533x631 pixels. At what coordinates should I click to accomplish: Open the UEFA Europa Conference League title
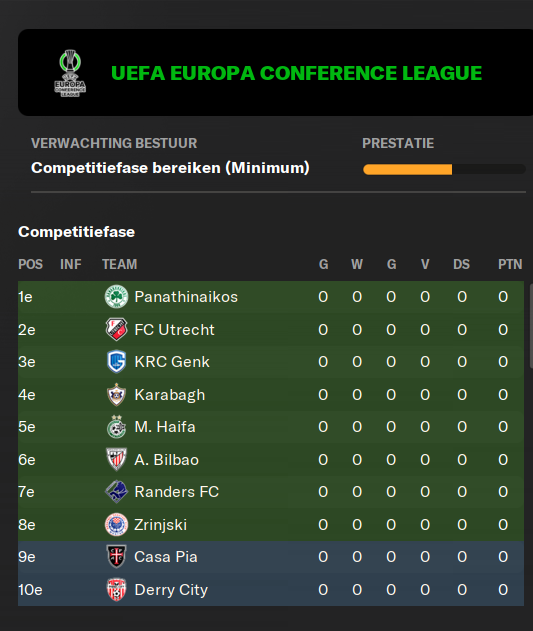[x=296, y=73]
